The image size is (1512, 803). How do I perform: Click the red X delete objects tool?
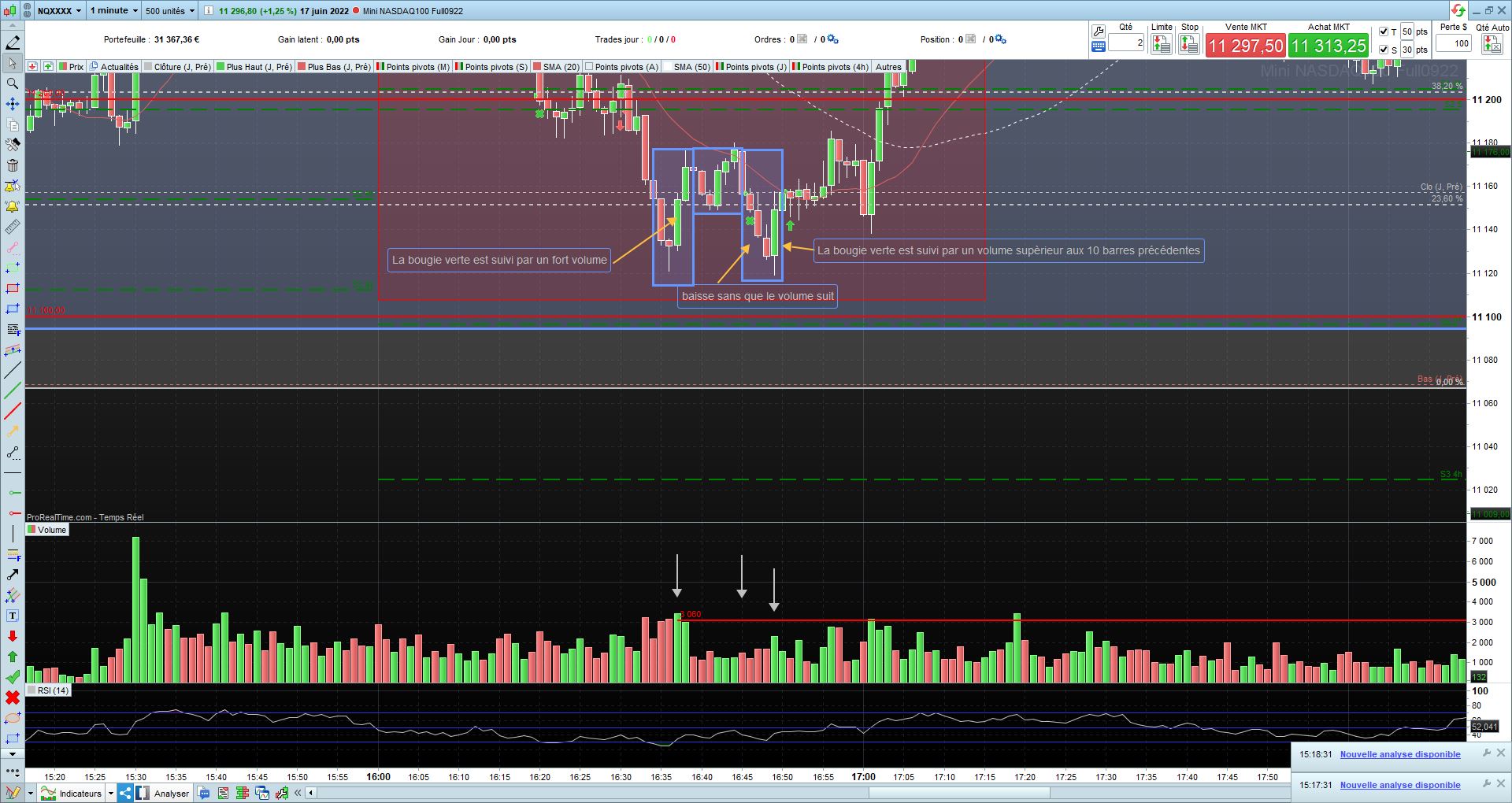click(x=13, y=698)
